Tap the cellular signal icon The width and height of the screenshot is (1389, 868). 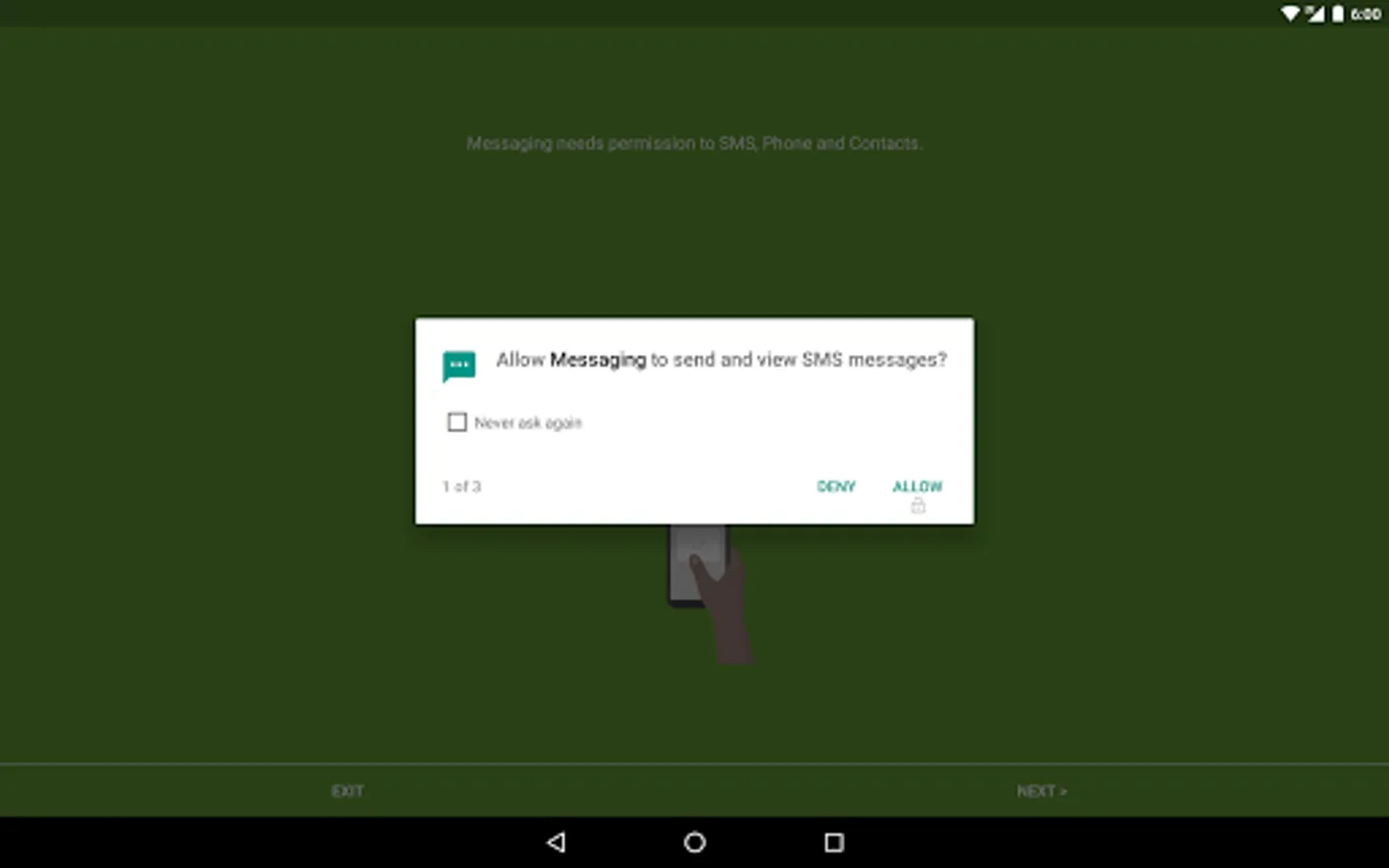[x=1315, y=14]
